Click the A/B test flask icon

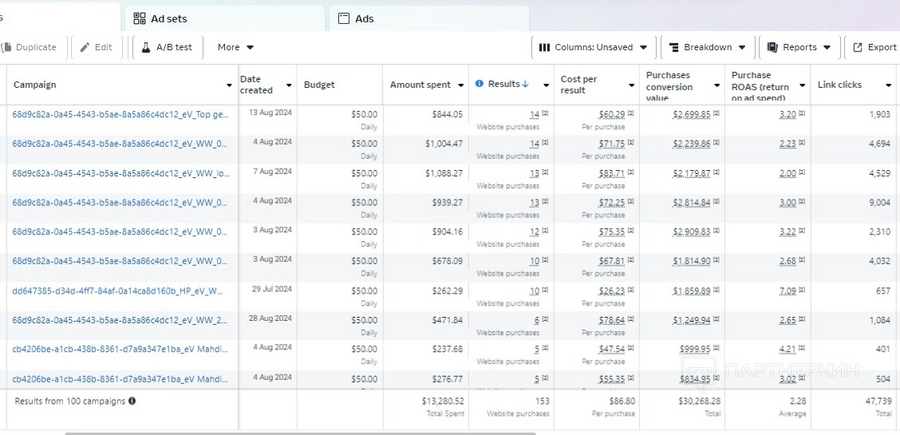146,47
